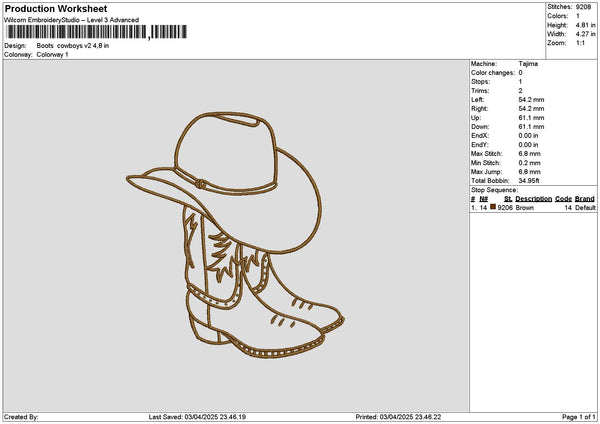The height and width of the screenshot is (424, 600).
Task: Select 'Wilcom EmbroideryStudio – Level 3 Advanced' text
Action: (72, 20)
